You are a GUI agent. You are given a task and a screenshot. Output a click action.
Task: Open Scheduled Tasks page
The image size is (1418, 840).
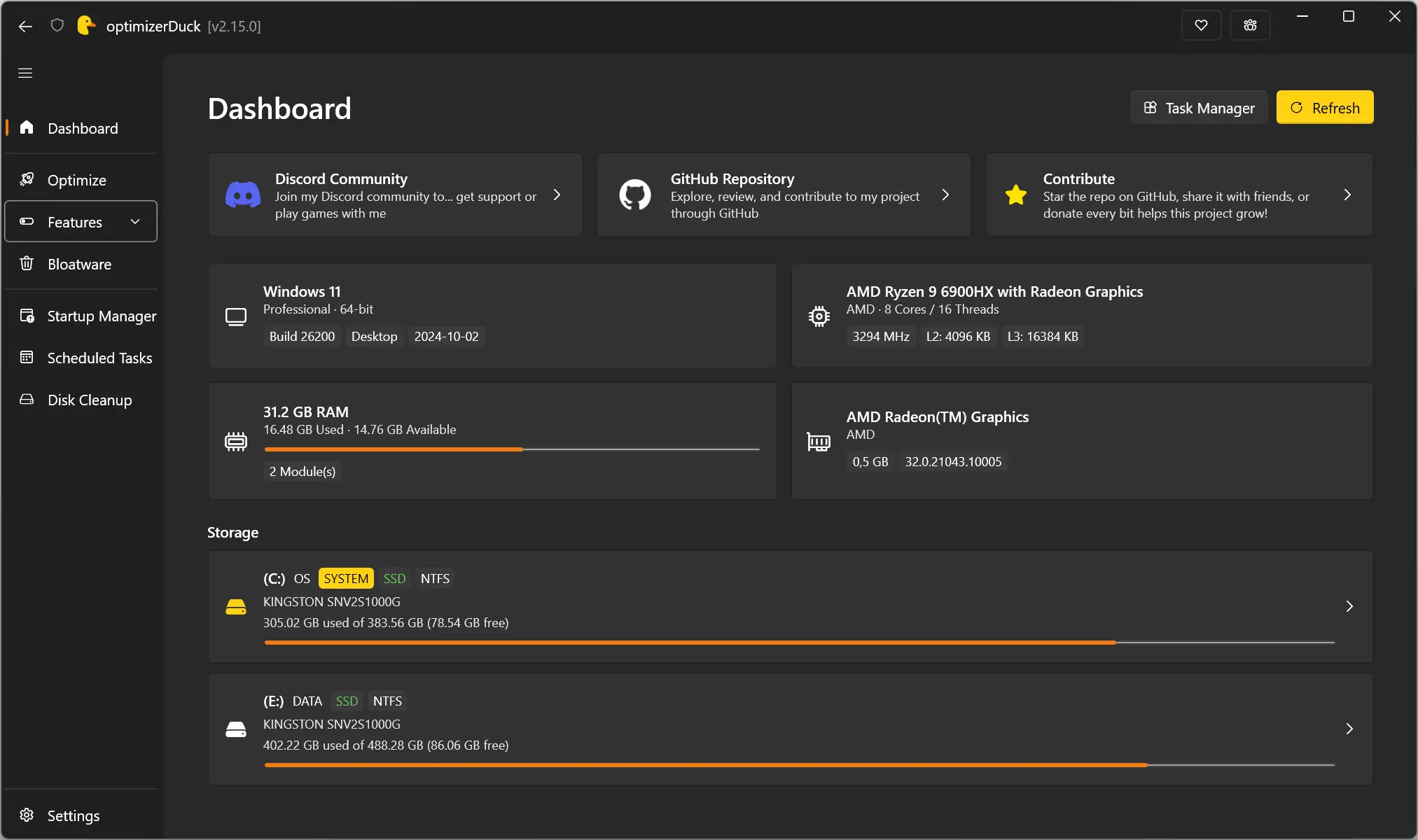[x=81, y=358]
